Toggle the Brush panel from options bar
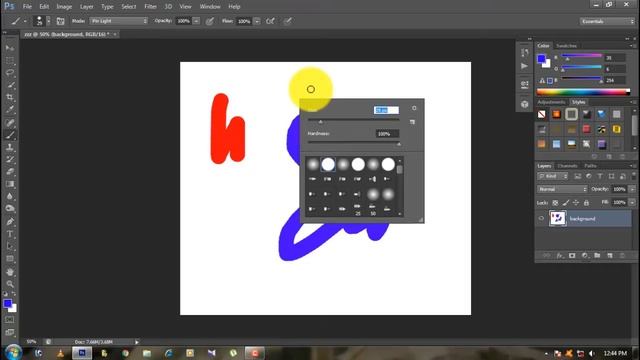 pos(60,21)
